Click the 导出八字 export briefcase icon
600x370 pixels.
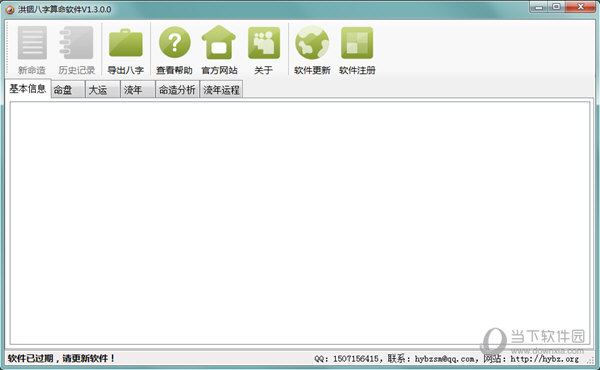126,42
